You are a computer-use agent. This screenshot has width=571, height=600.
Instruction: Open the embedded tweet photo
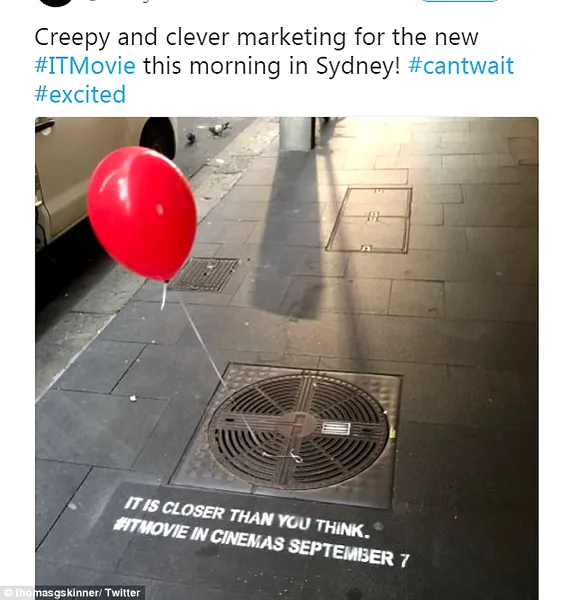point(287,358)
